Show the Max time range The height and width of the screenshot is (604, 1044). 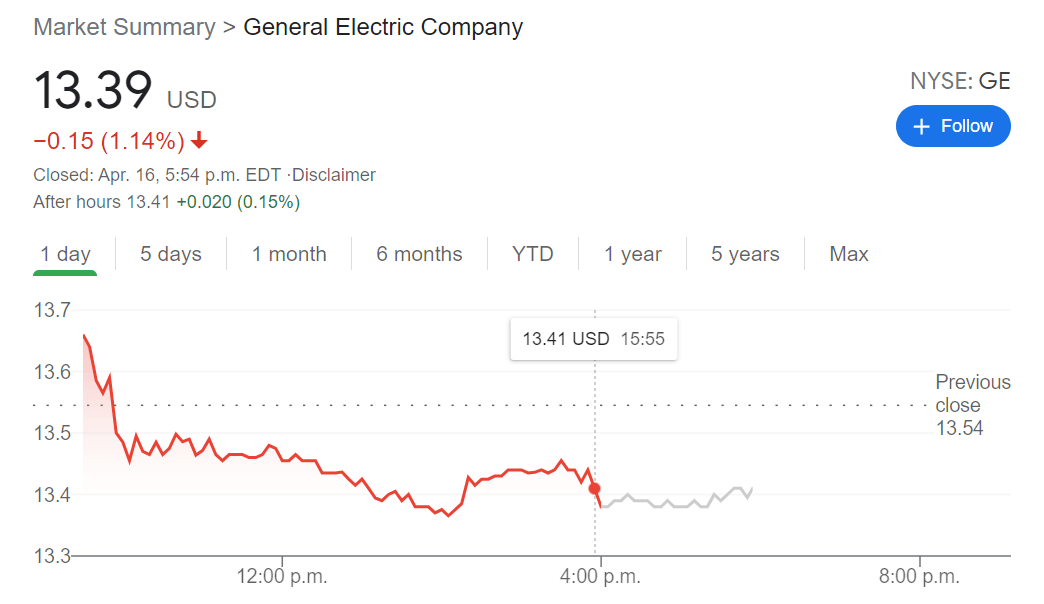coord(849,254)
